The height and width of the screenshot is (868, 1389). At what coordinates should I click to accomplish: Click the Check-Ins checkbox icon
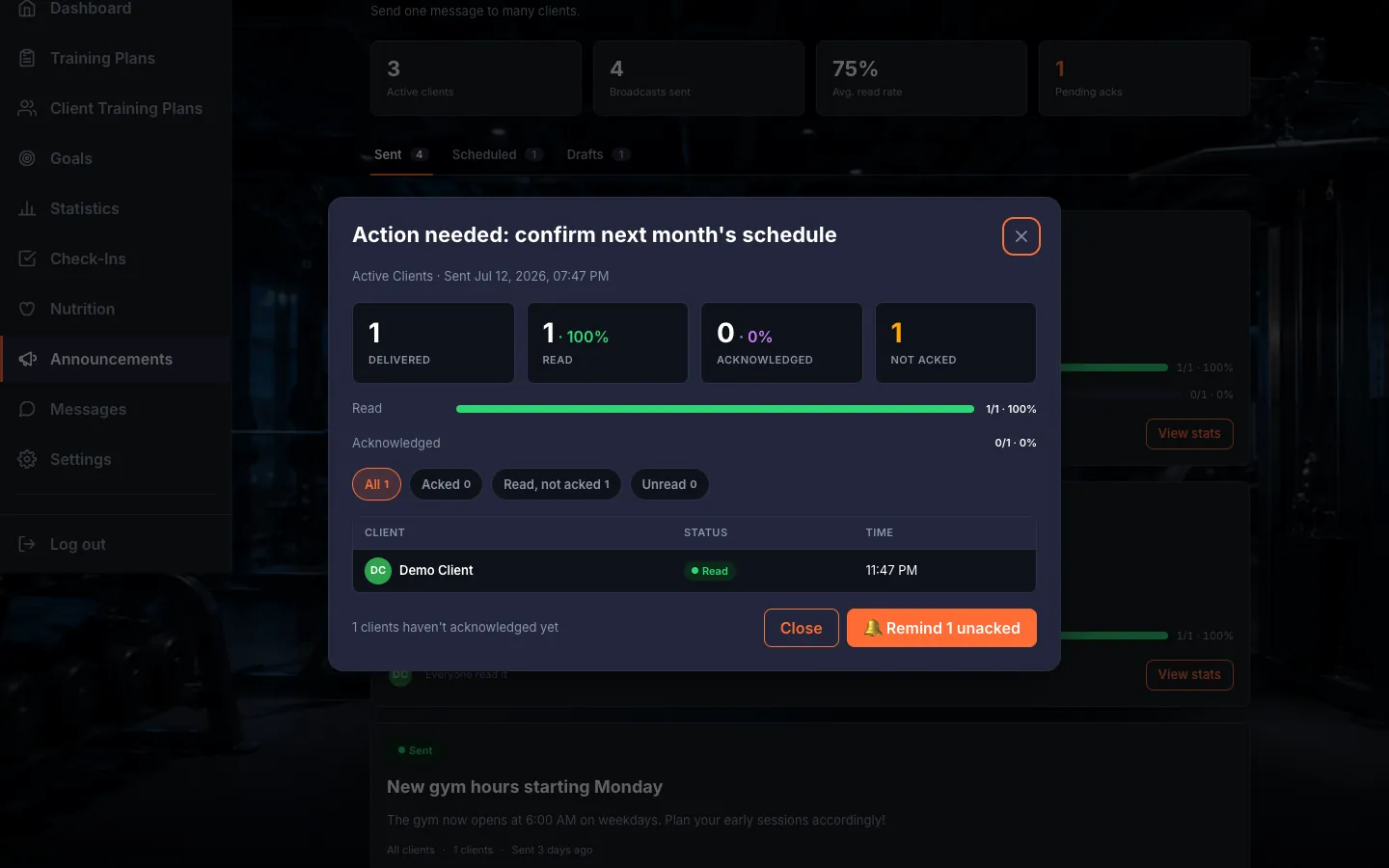[x=27, y=258]
